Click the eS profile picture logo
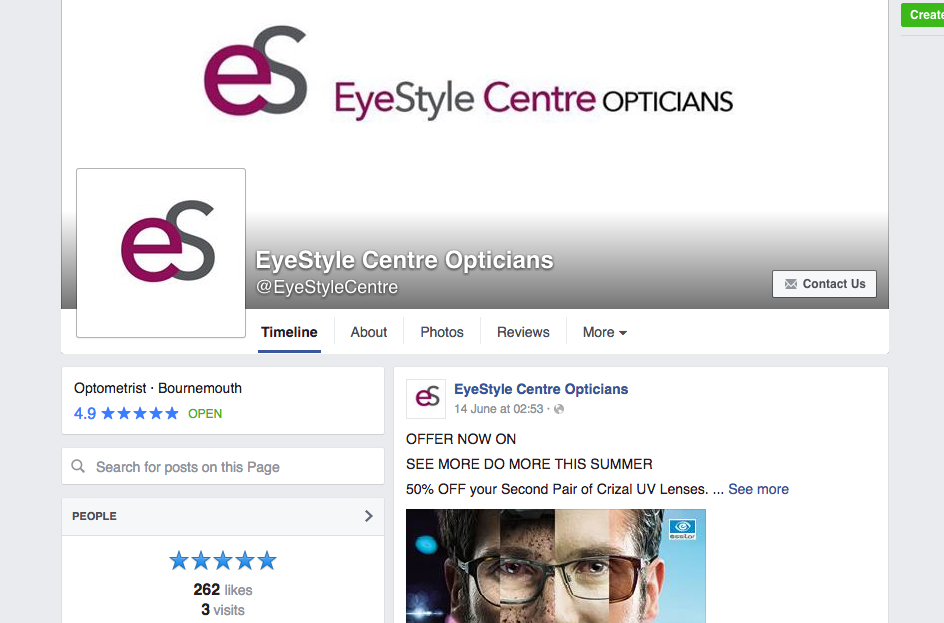Image resolution: width=944 pixels, height=623 pixels. pyautogui.click(x=161, y=253)
